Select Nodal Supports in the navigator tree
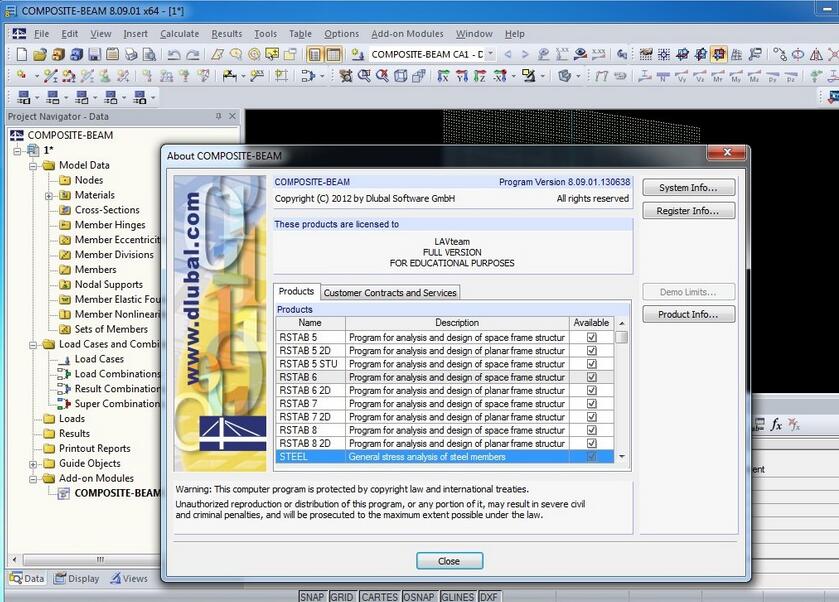 click(x=109, y=285)
